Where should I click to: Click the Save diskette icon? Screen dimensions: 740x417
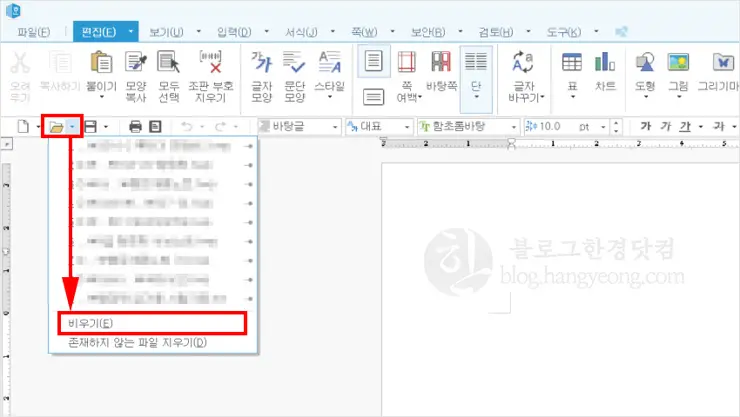click(90, 126)
